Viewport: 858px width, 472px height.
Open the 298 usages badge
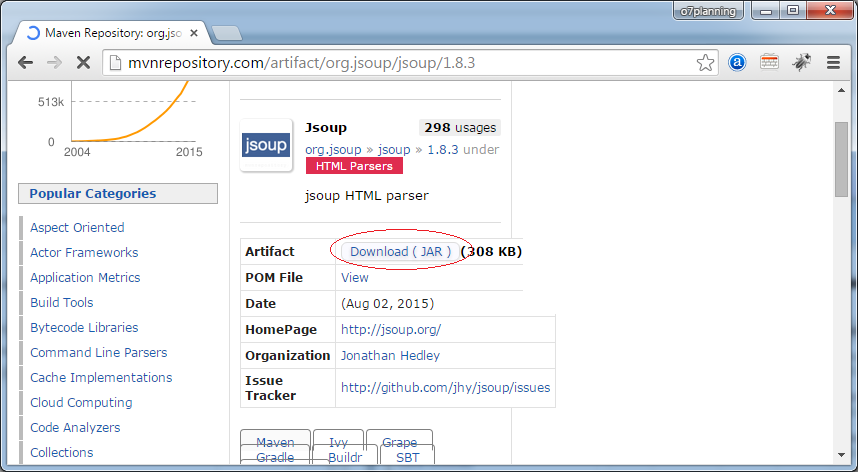click(460, 127)
